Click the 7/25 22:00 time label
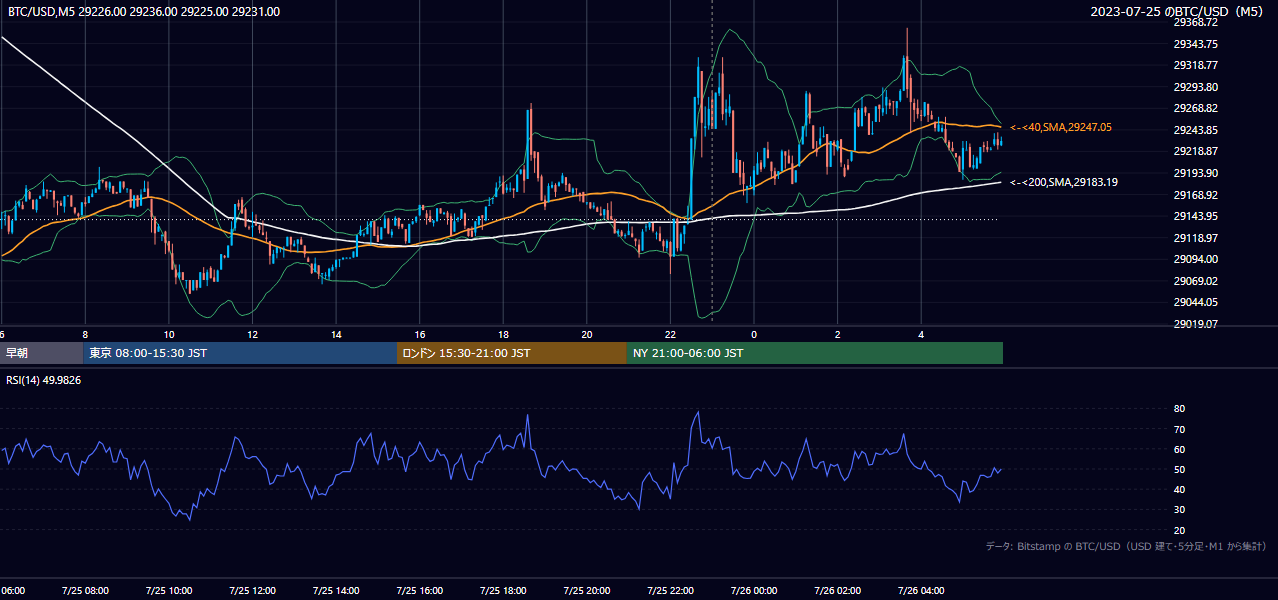Image resolution: width=1278 pixels, height=600 pixels. [670, 591]
